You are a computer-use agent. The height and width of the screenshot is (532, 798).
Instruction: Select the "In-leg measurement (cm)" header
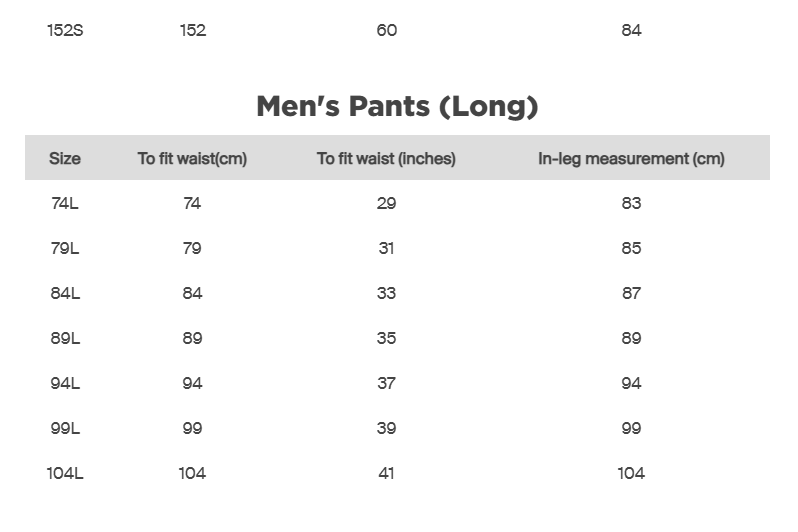(x=631, y=158)
